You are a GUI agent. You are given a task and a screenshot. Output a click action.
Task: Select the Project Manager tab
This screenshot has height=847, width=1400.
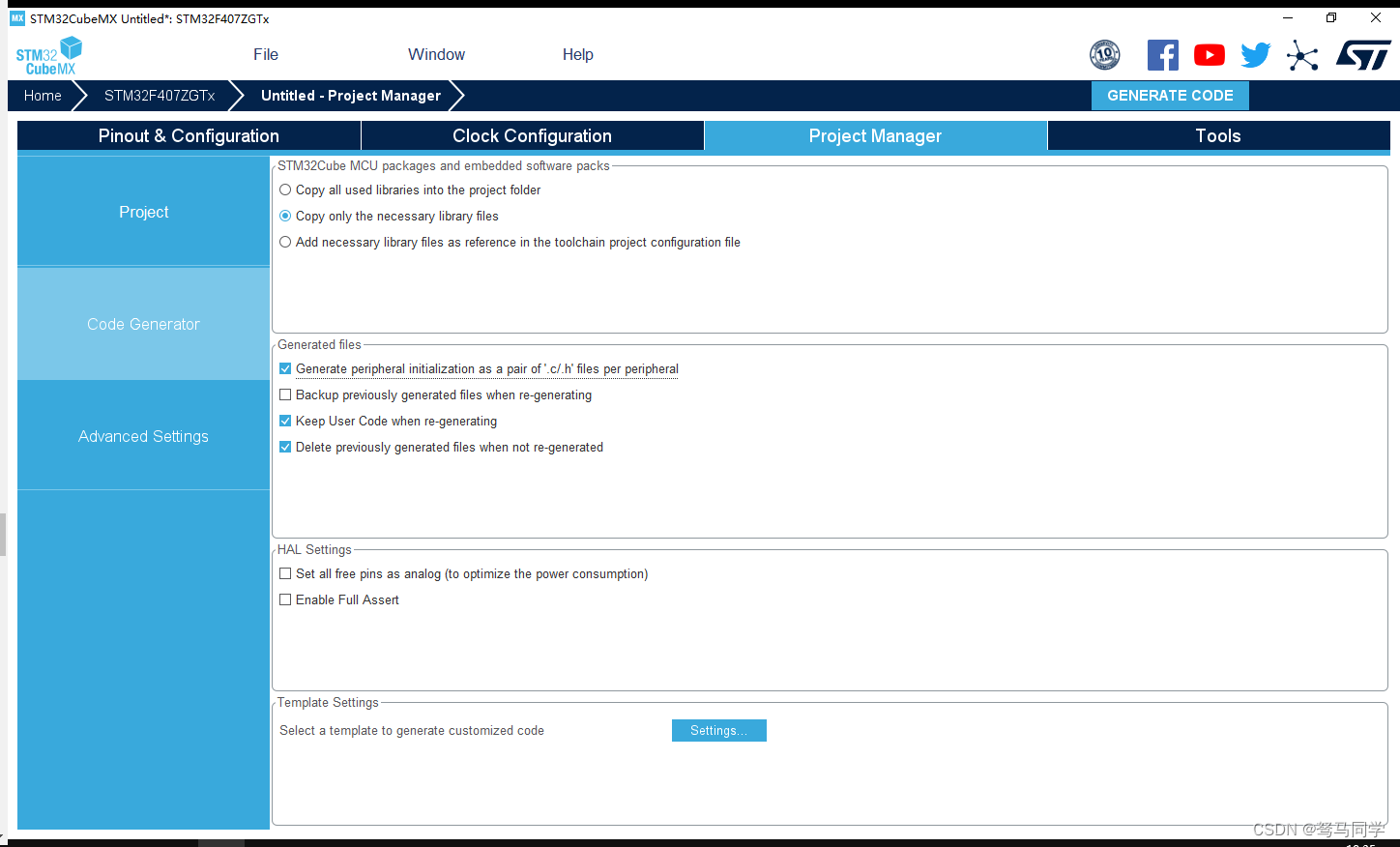(875, 136)
